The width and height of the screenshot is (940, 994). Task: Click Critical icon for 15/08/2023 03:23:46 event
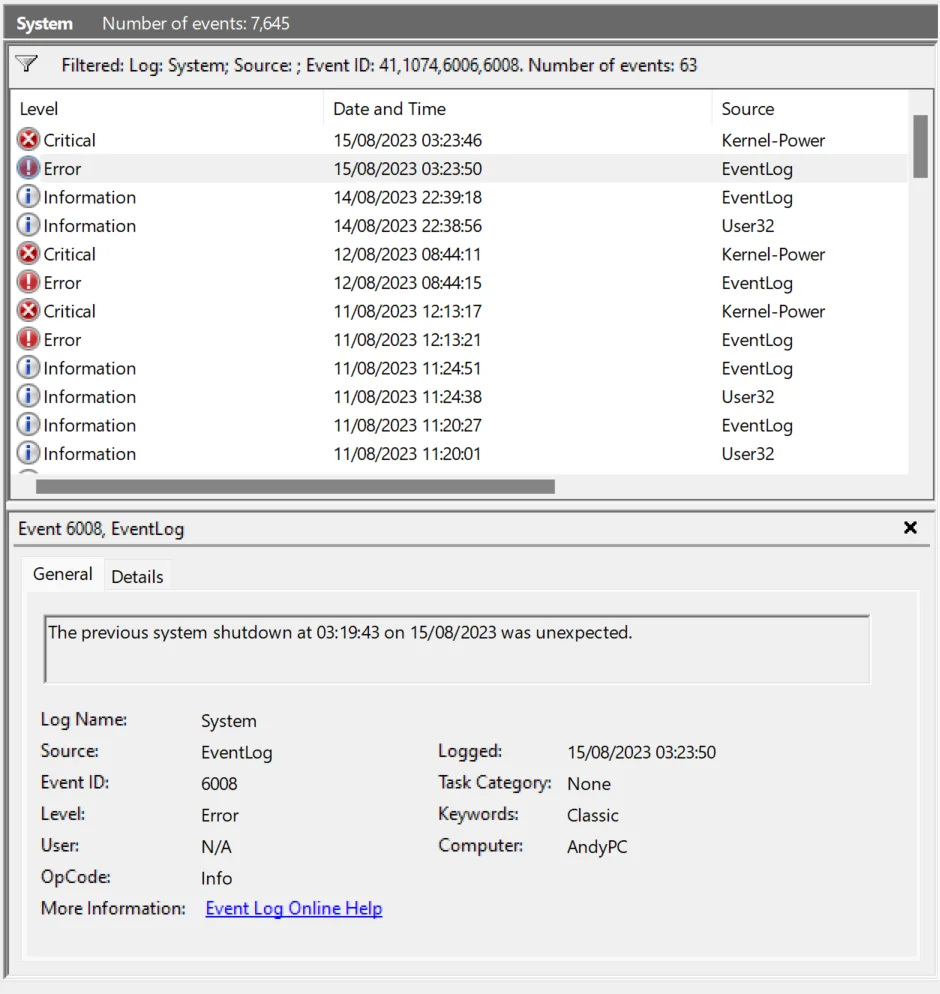[x=29, y=139]
